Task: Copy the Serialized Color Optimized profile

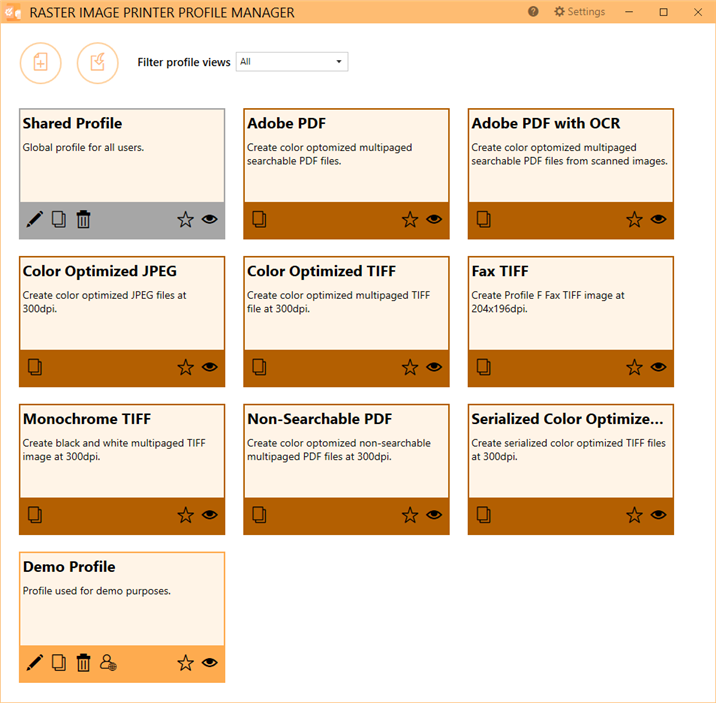Action: point(484,515)
